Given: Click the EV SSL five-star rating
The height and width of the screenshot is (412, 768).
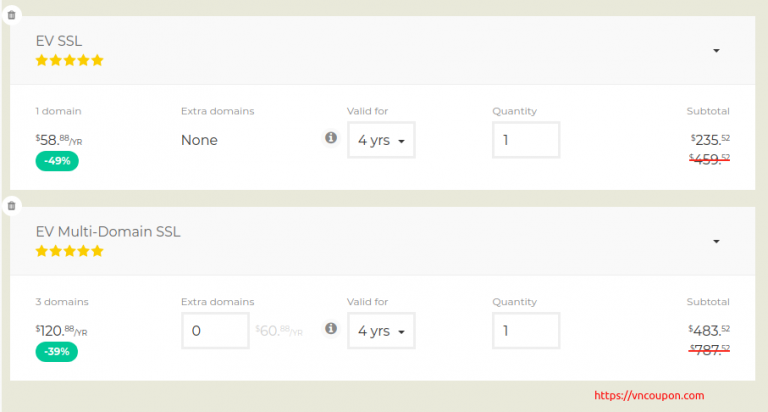Looking at the screenshot, I should [69, 61].
